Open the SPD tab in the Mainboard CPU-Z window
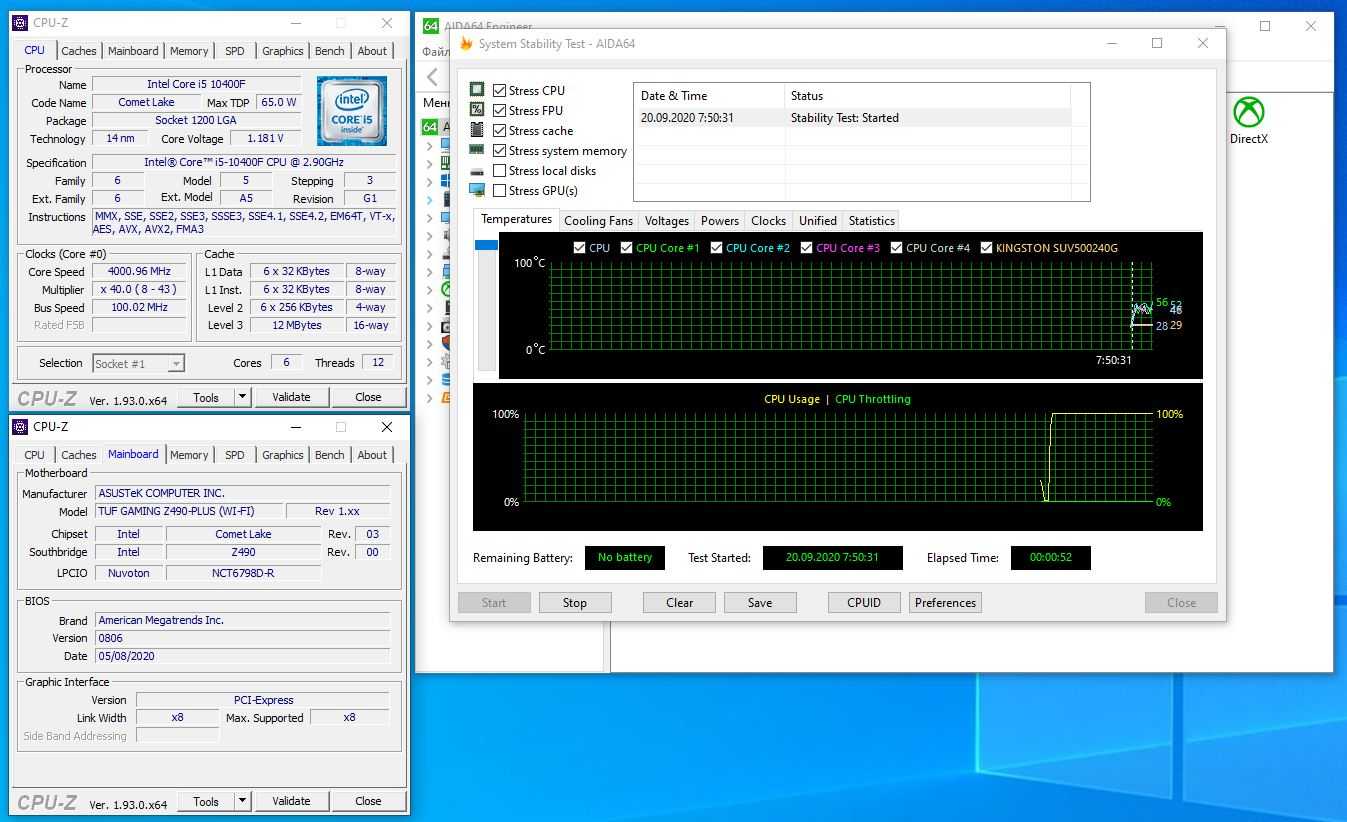1347x822 pixels. click(234, 455)
